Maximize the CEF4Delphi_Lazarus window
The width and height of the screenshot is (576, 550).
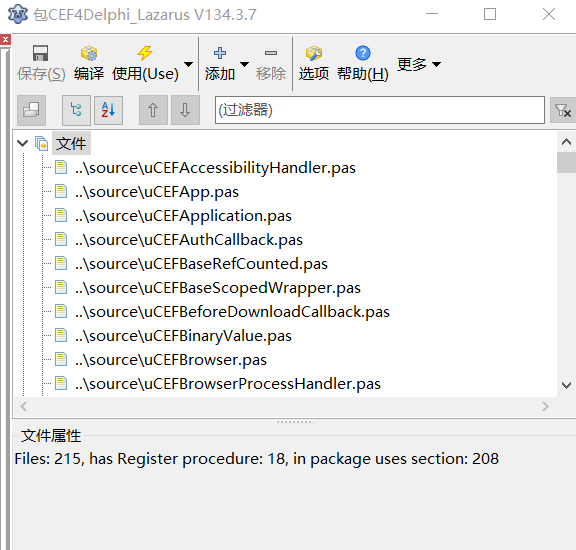click(490, 14)
